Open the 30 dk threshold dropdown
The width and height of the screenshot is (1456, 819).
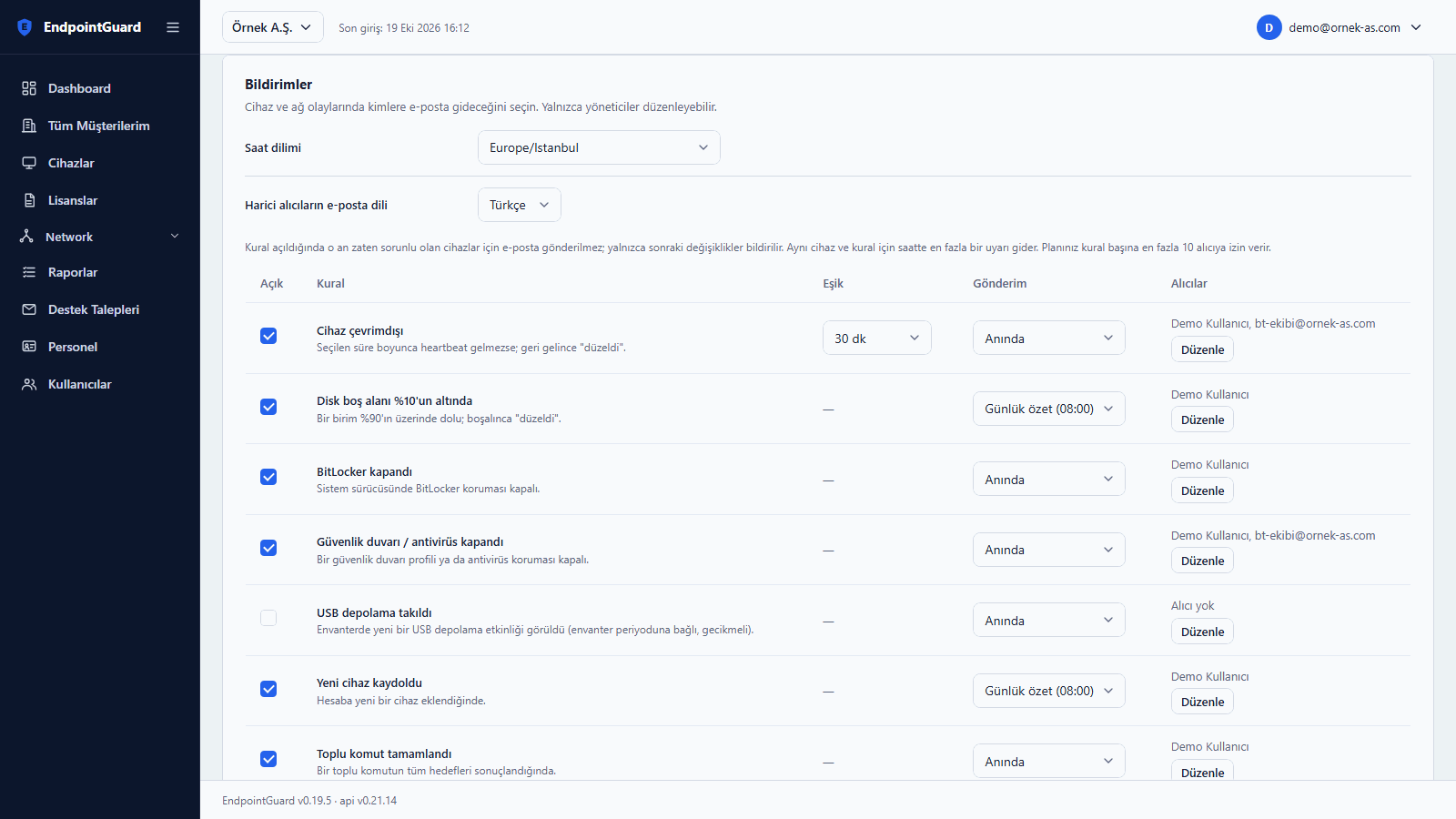877,338
